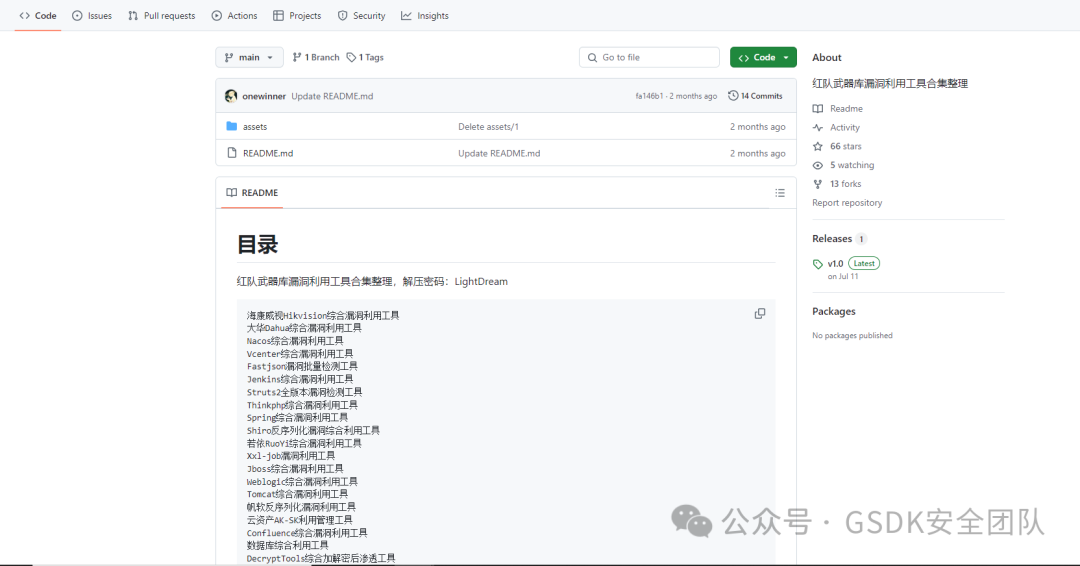Click Report repository link

pos(847,202)
